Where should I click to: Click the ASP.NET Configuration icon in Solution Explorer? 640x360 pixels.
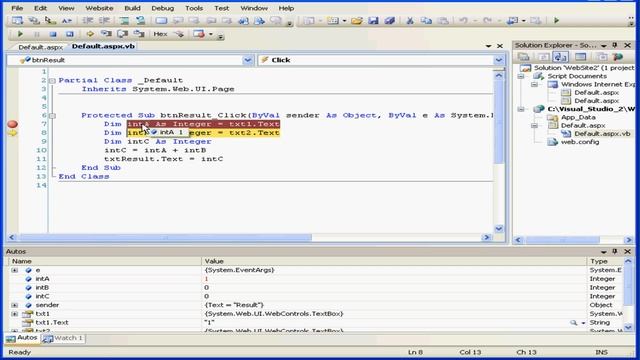click(x=618, y=57)
